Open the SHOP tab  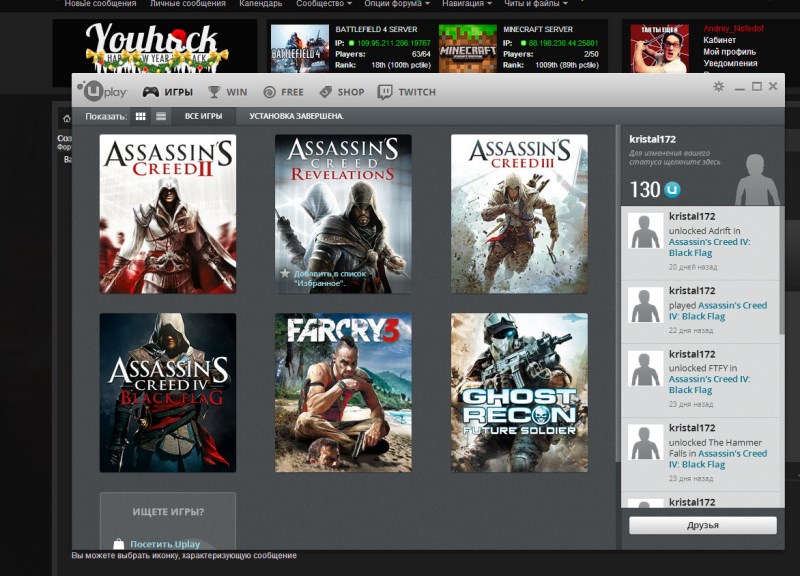tap(341, 92)
